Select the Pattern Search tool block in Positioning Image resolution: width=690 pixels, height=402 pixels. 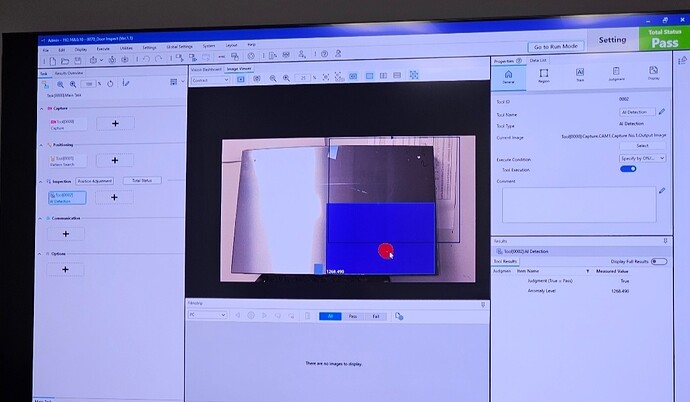tap(68, 161)
